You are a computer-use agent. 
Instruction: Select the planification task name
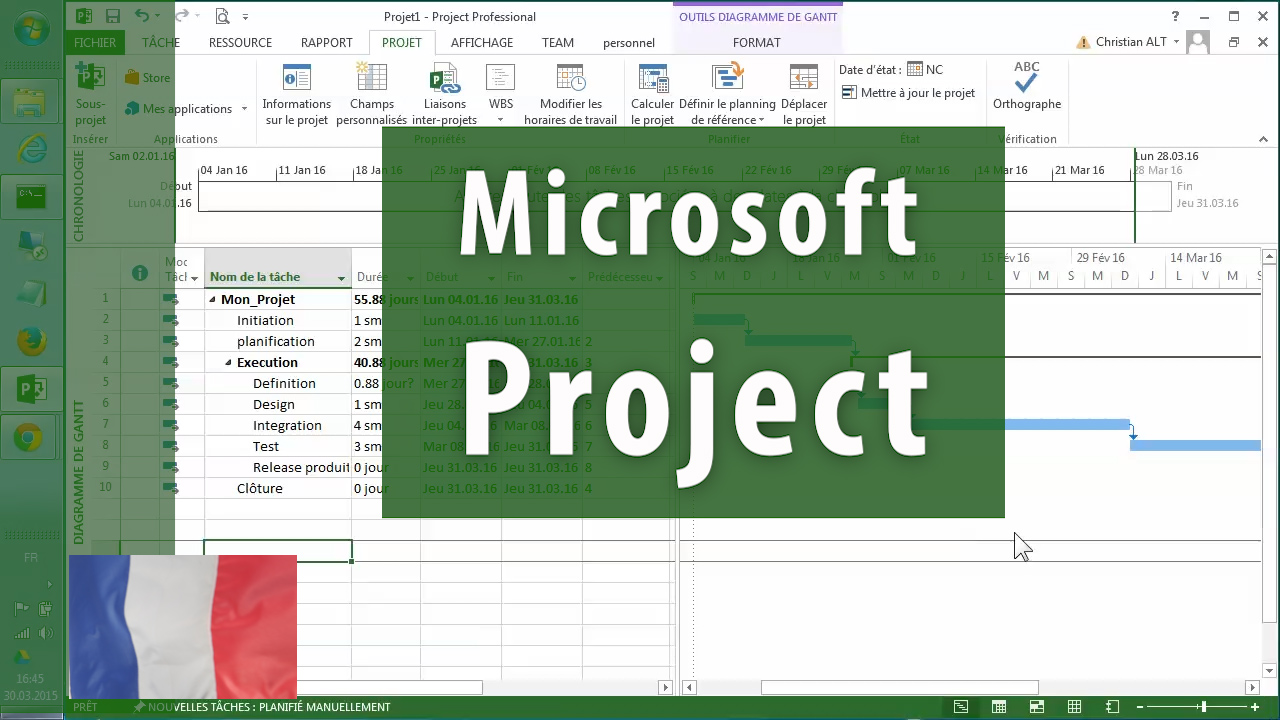coord(276,341)
